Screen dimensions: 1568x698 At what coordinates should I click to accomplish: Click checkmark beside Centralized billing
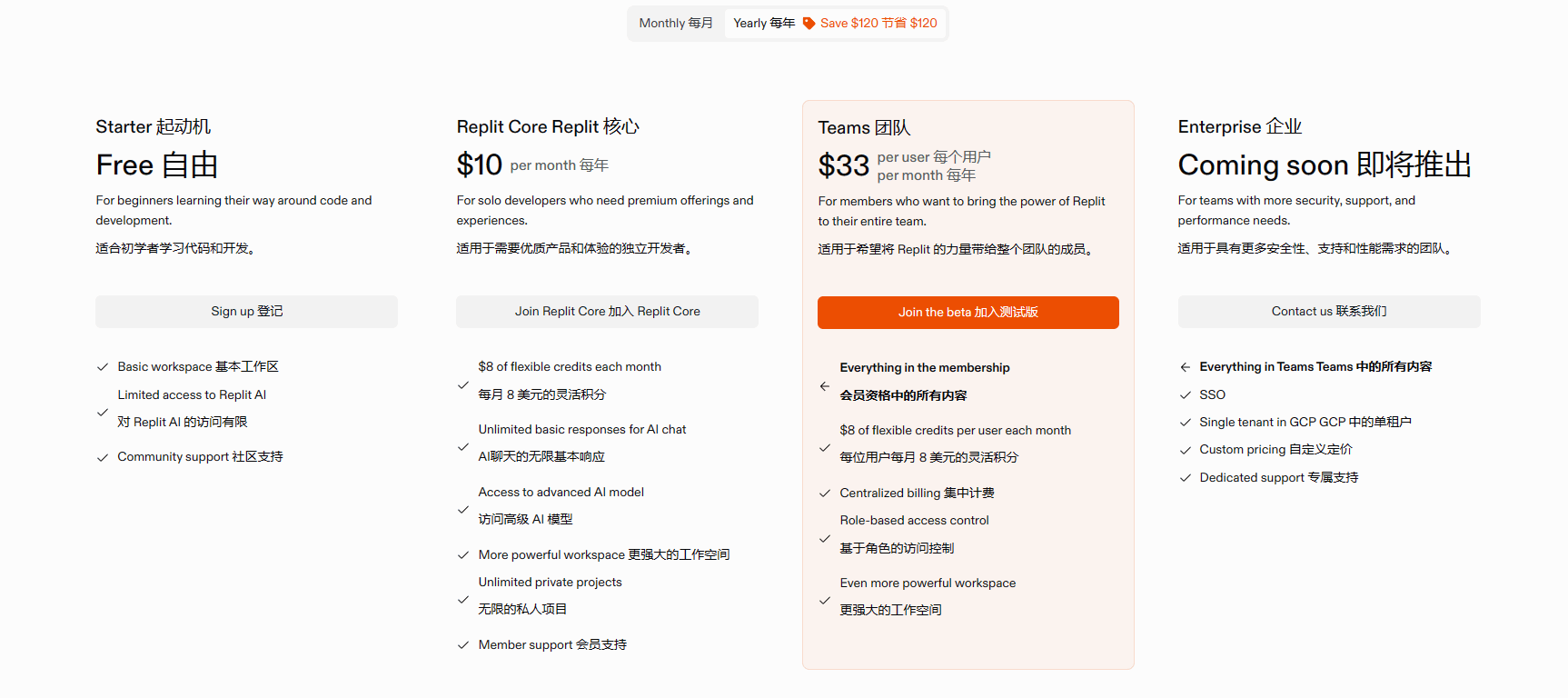(825, 494)
